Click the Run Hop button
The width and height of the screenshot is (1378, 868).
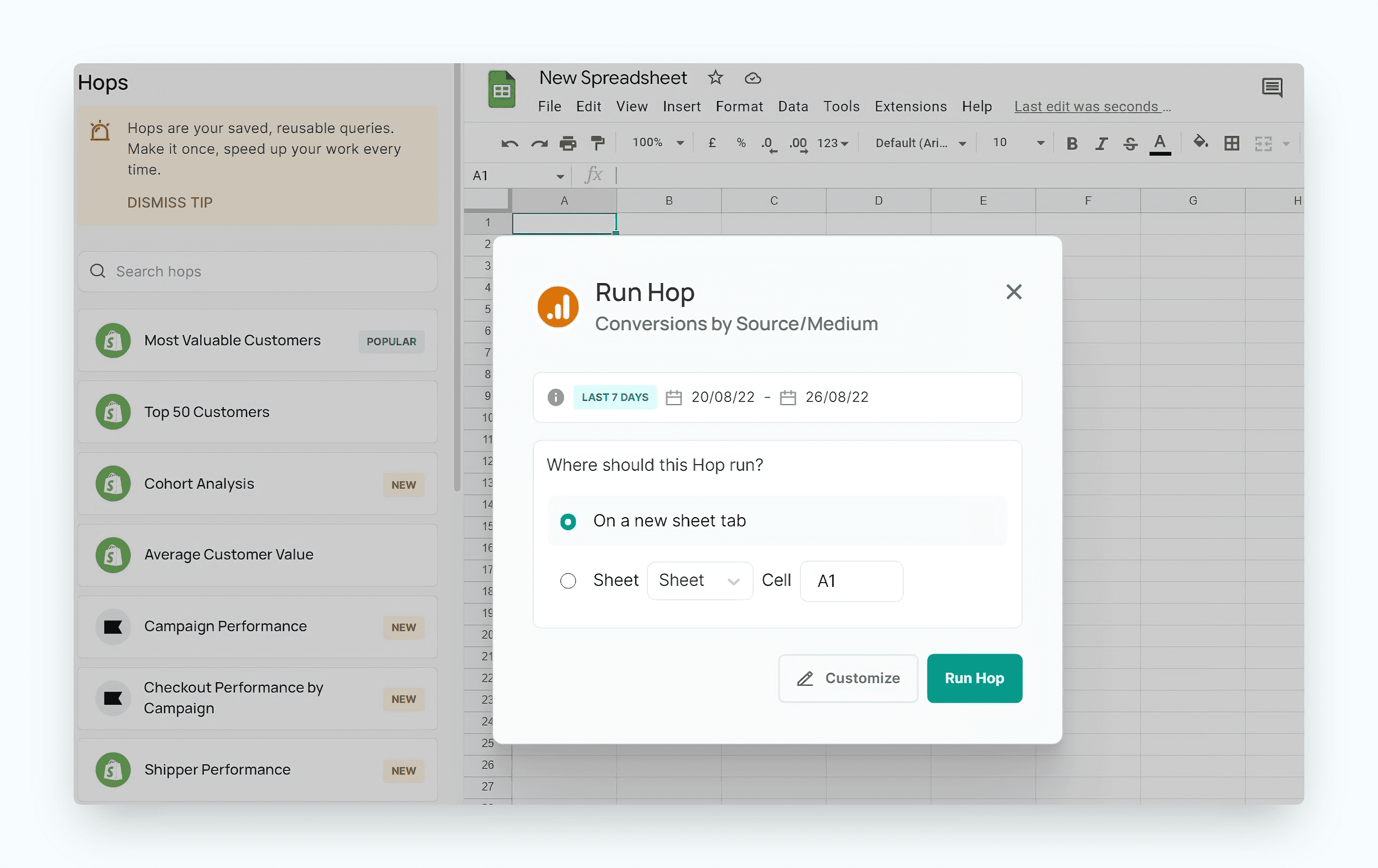pyautogui.click(x=974, y=678)
